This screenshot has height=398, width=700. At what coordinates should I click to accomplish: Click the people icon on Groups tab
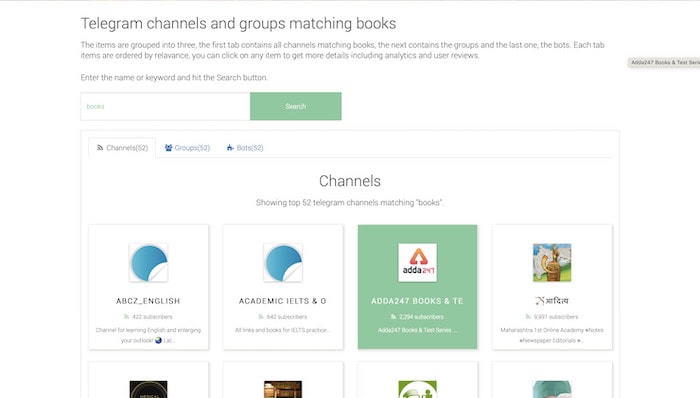[x=168, y=148]
